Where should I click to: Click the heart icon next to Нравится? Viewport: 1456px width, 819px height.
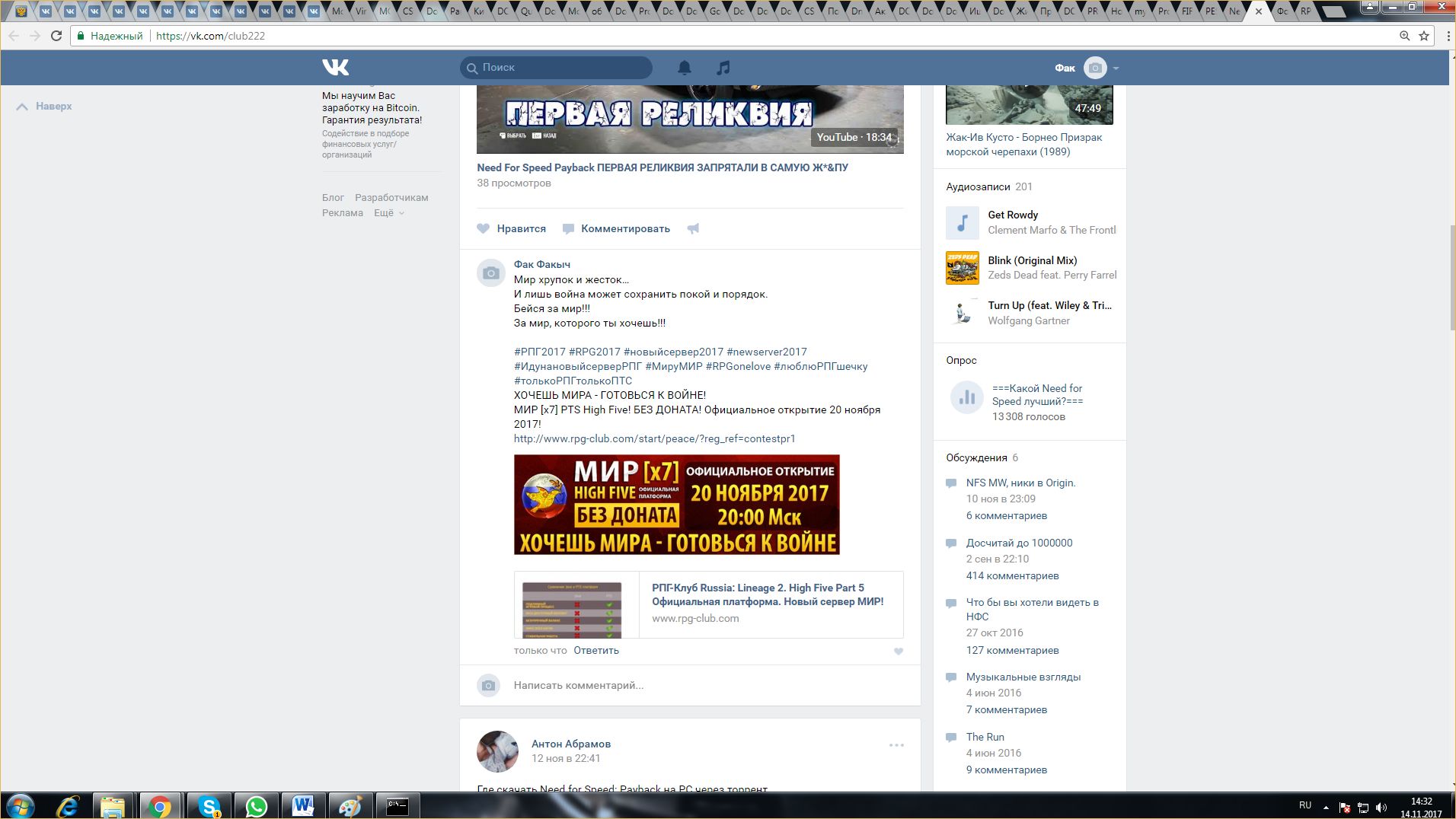point(483,228)
